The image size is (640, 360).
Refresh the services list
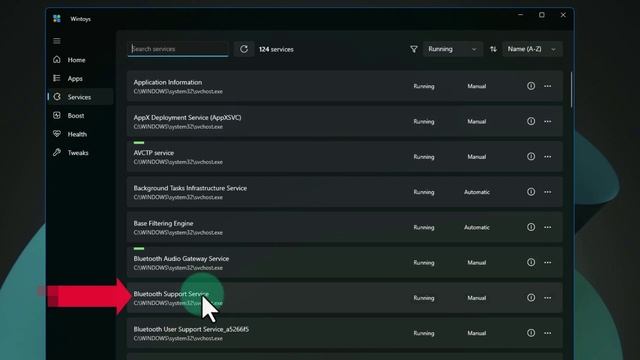[x=244, y=49]
